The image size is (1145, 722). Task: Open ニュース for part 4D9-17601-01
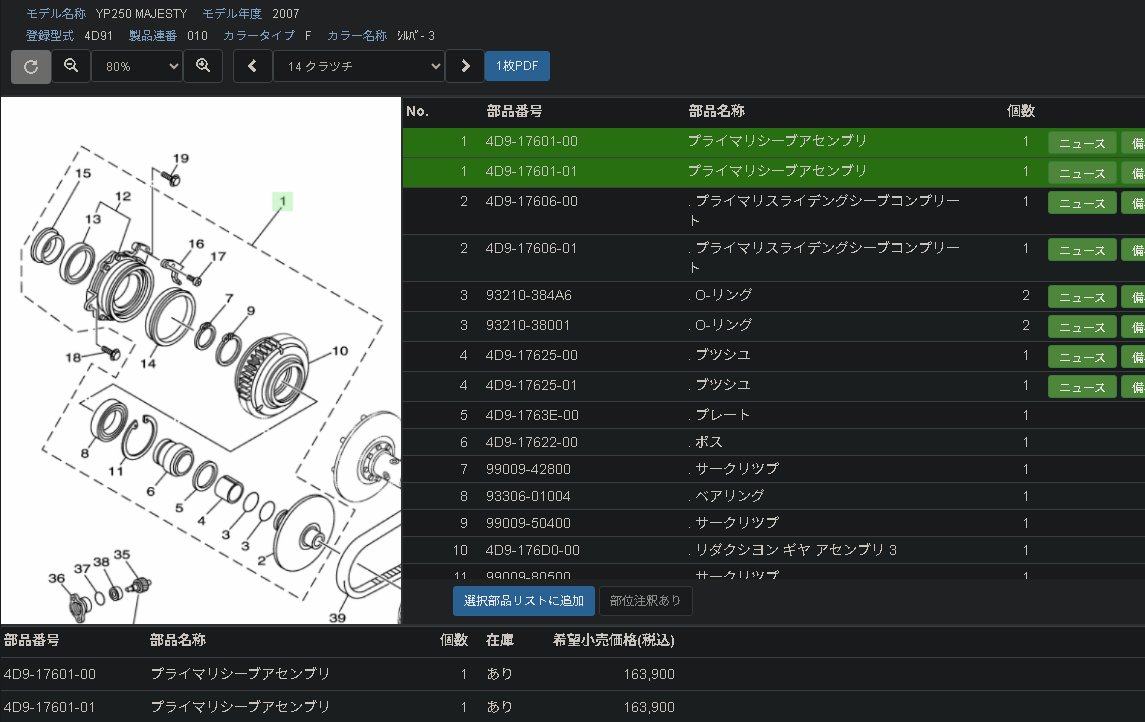tap(1082, 173)
